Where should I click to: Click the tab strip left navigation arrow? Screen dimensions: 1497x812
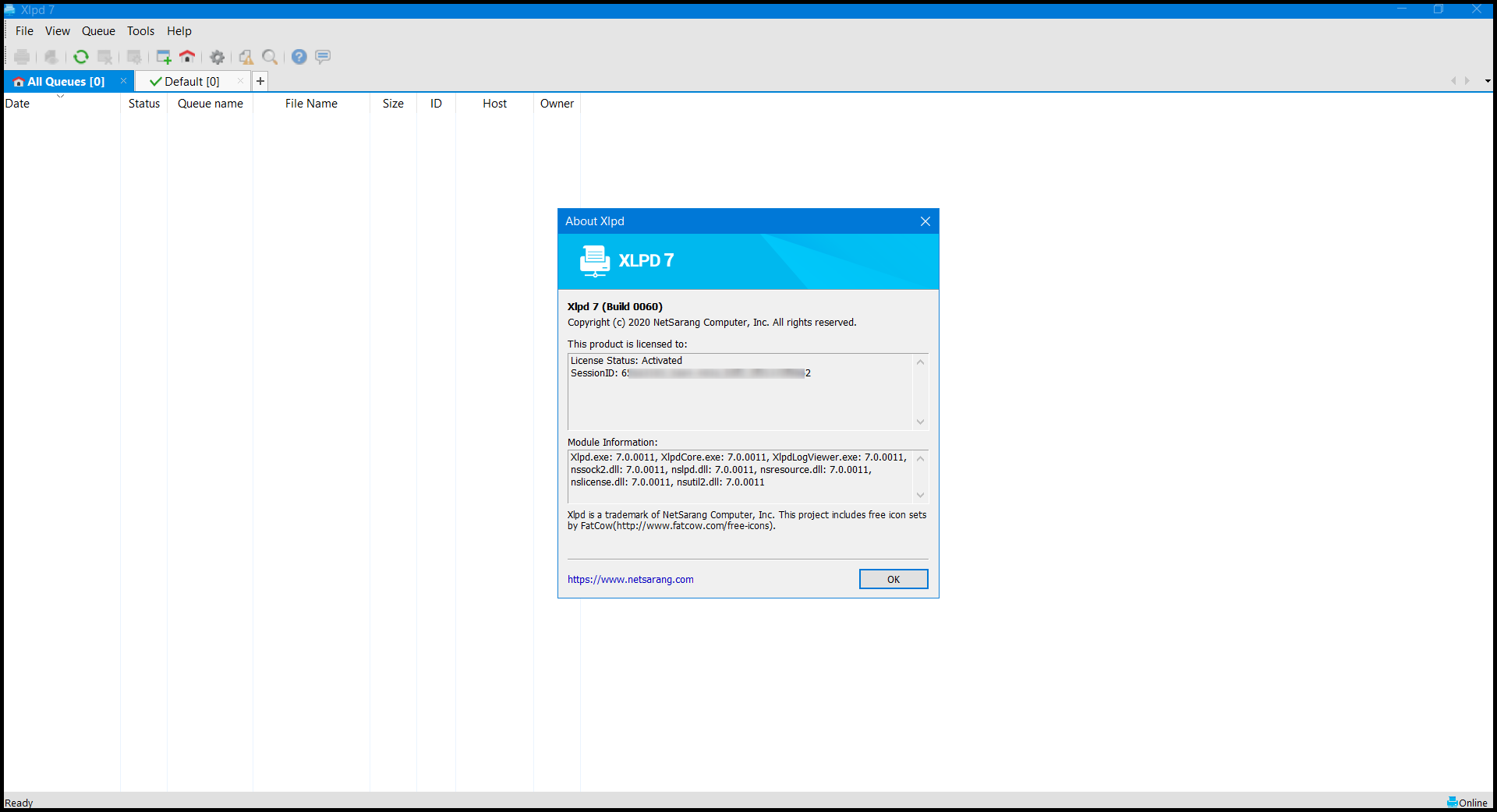1453,81
